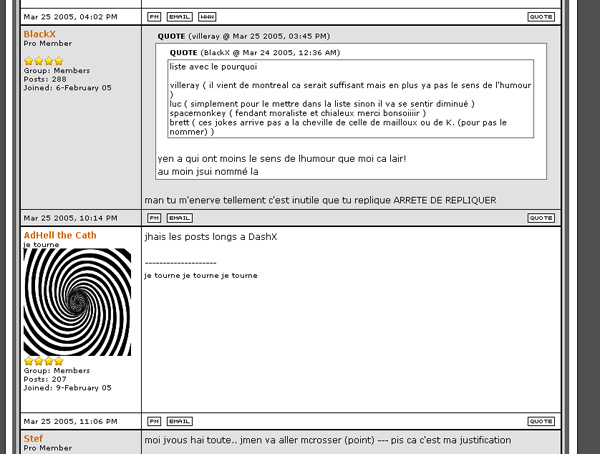Click the EMAIL icon in the 10:14 PM row

(179, 217)
